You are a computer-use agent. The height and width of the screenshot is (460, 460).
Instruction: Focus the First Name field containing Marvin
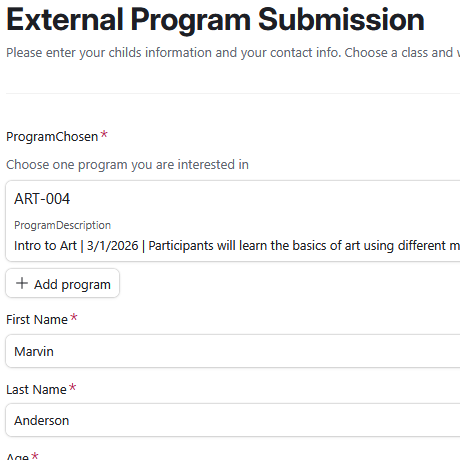click(x=233, y=351)
